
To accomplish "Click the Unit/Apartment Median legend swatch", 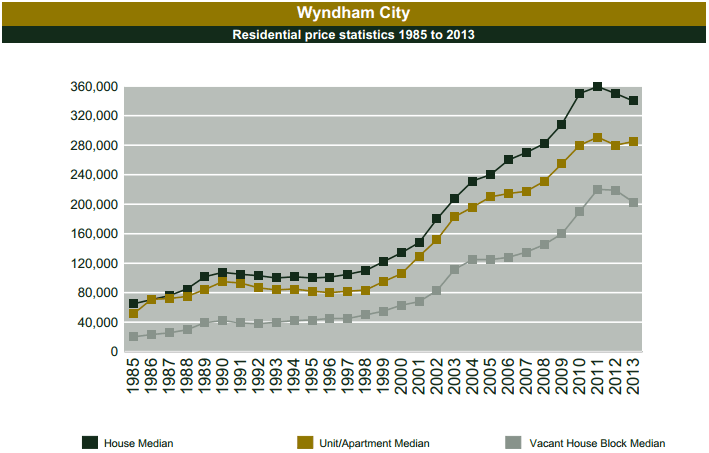I will 305,443.
